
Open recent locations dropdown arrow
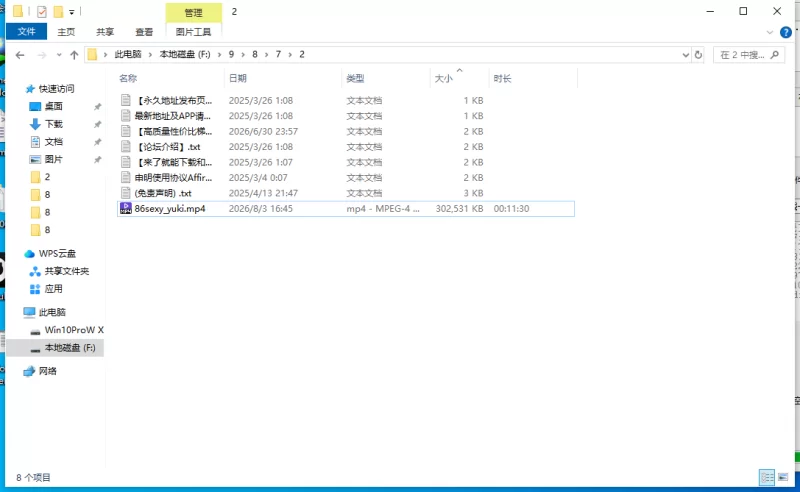point(59,55)
